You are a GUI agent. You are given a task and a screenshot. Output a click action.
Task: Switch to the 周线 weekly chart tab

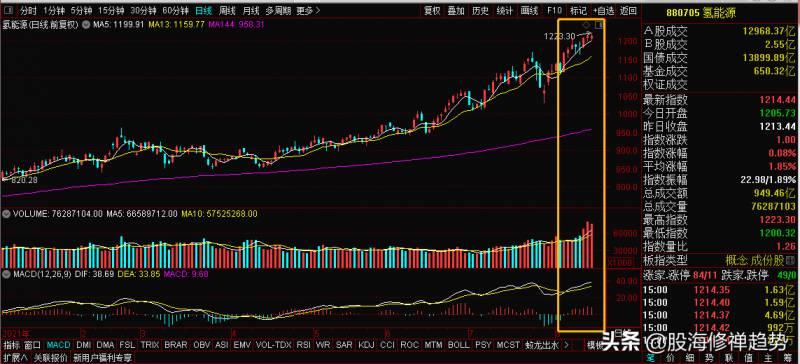[x=228, y=10]
